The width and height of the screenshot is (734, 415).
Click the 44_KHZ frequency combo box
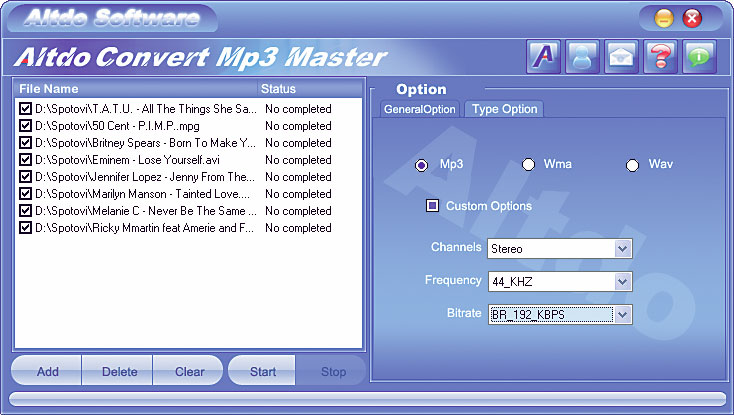pyautogui.click(x=559, y=281)
